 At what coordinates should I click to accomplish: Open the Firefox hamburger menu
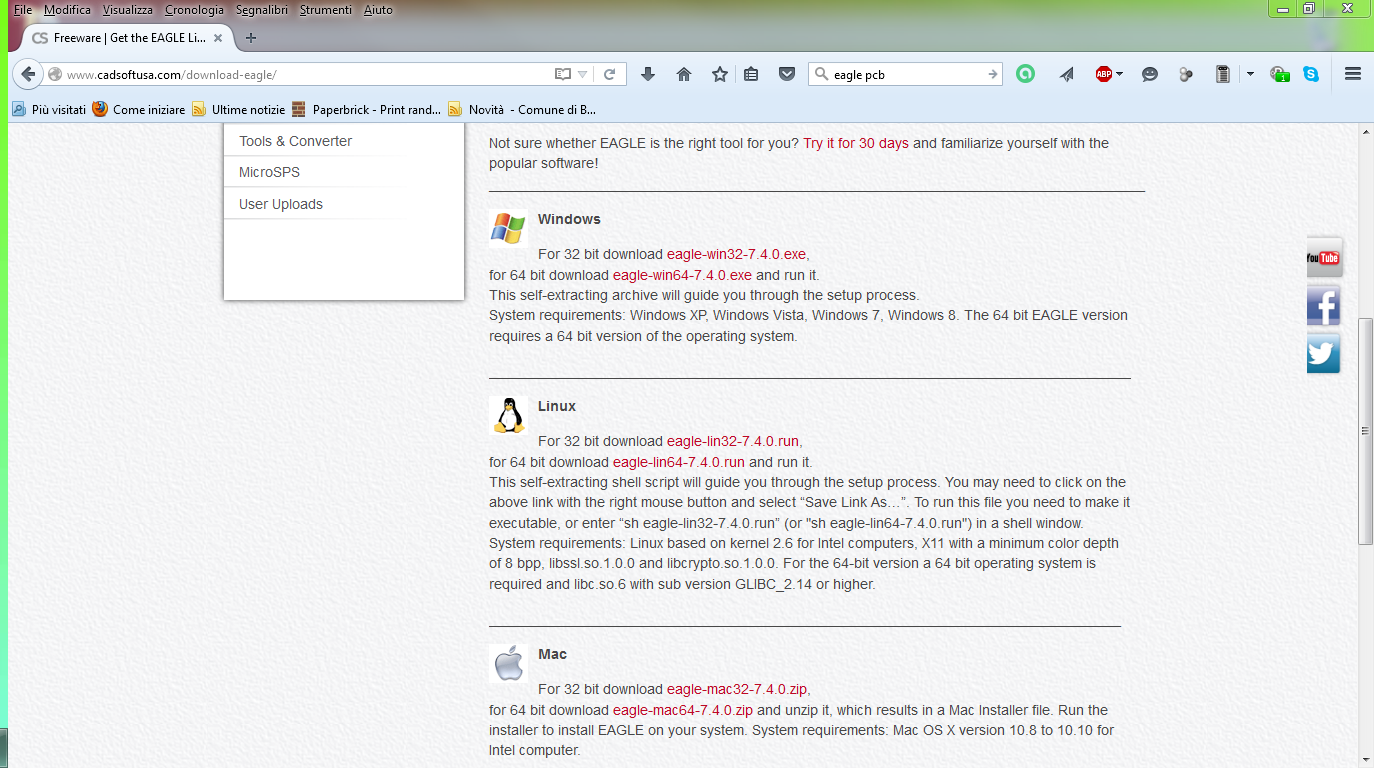[x=1353, y=74]
